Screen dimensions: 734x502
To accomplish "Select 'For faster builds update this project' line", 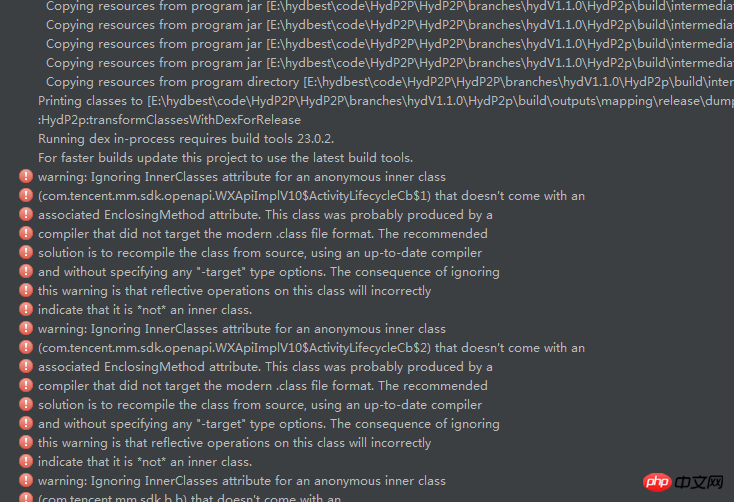I will point(225,158).
